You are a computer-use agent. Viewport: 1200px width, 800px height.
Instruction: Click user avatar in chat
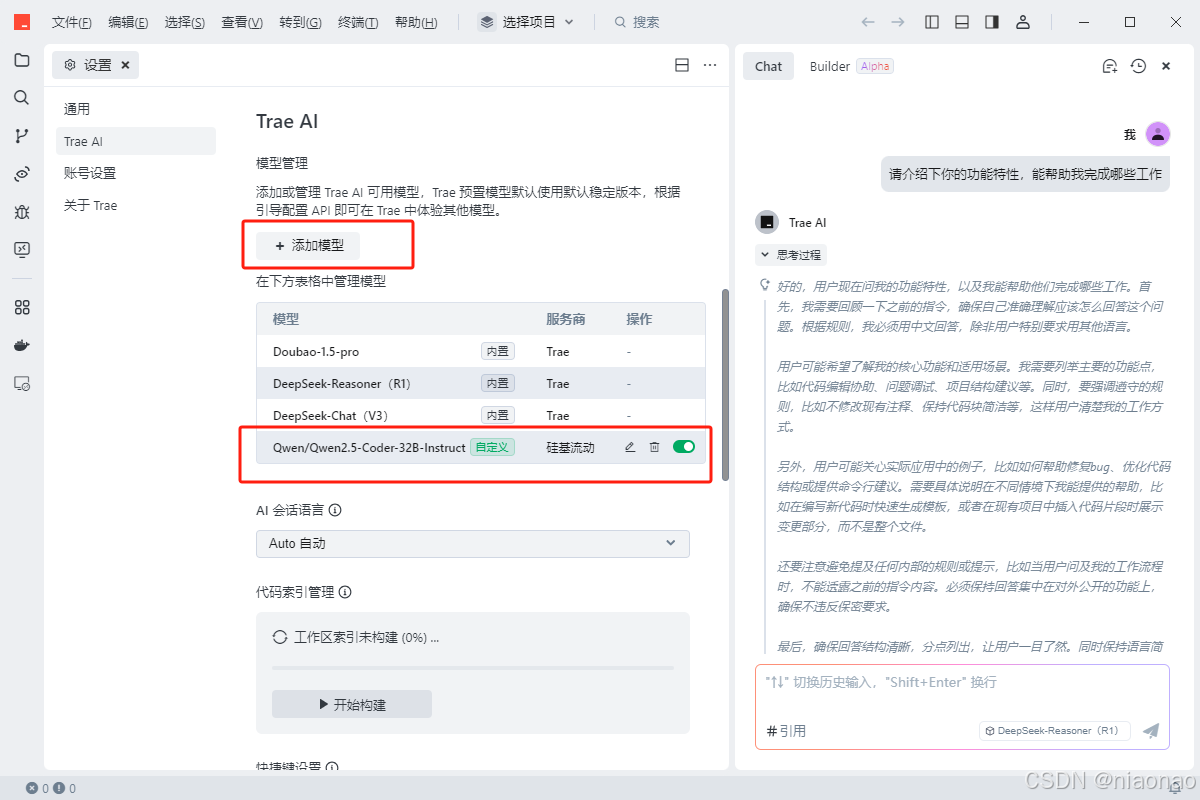[x=1158, y=134]
